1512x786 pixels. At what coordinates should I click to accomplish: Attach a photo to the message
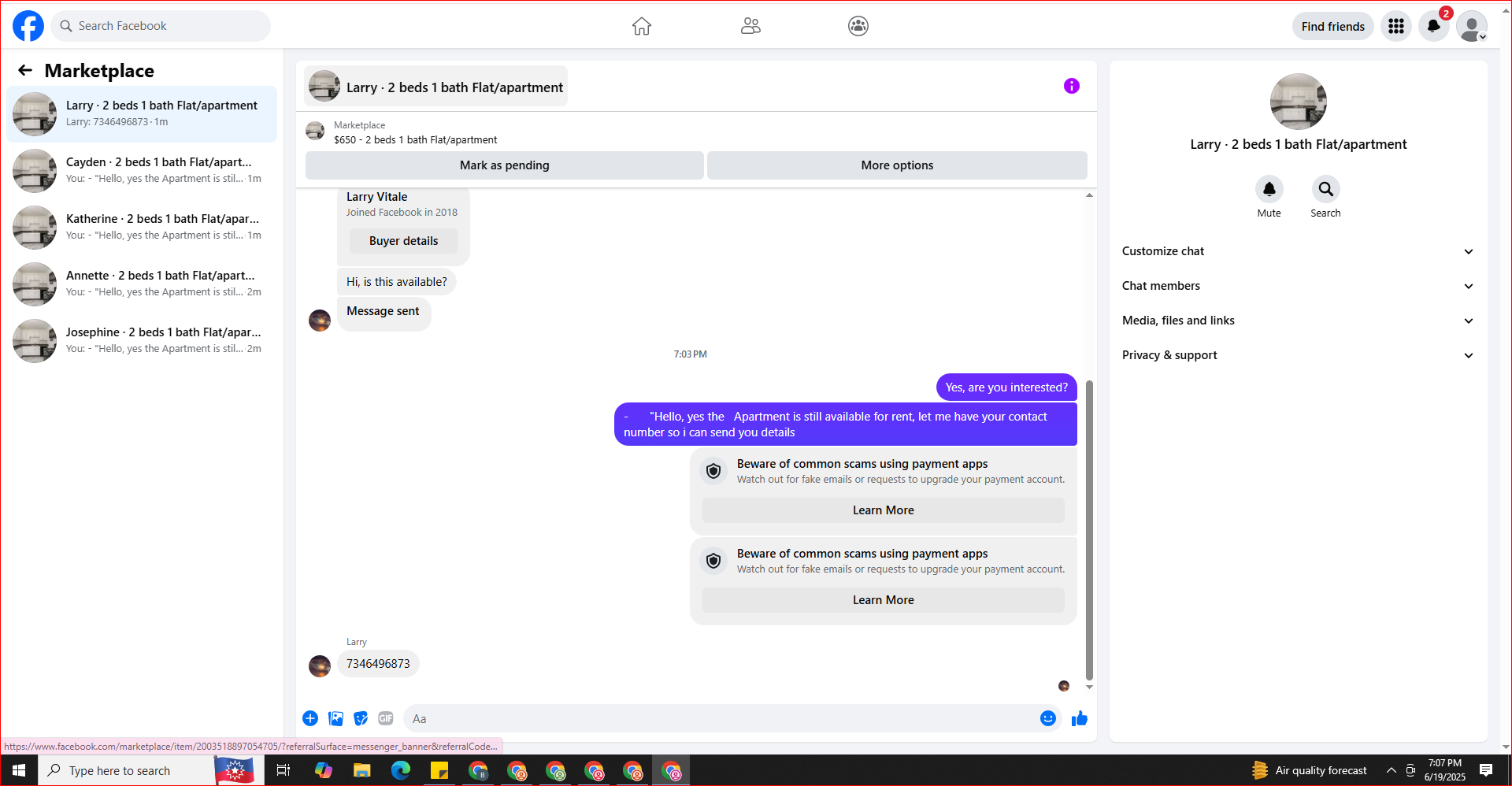click(335, 718)
